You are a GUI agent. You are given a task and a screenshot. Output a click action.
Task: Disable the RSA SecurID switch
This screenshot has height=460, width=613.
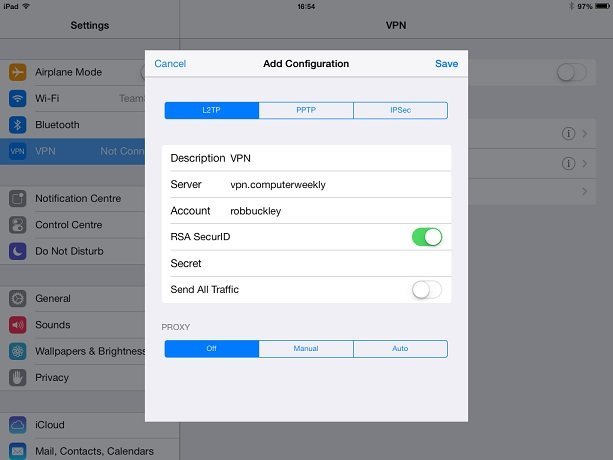[426, 237]
